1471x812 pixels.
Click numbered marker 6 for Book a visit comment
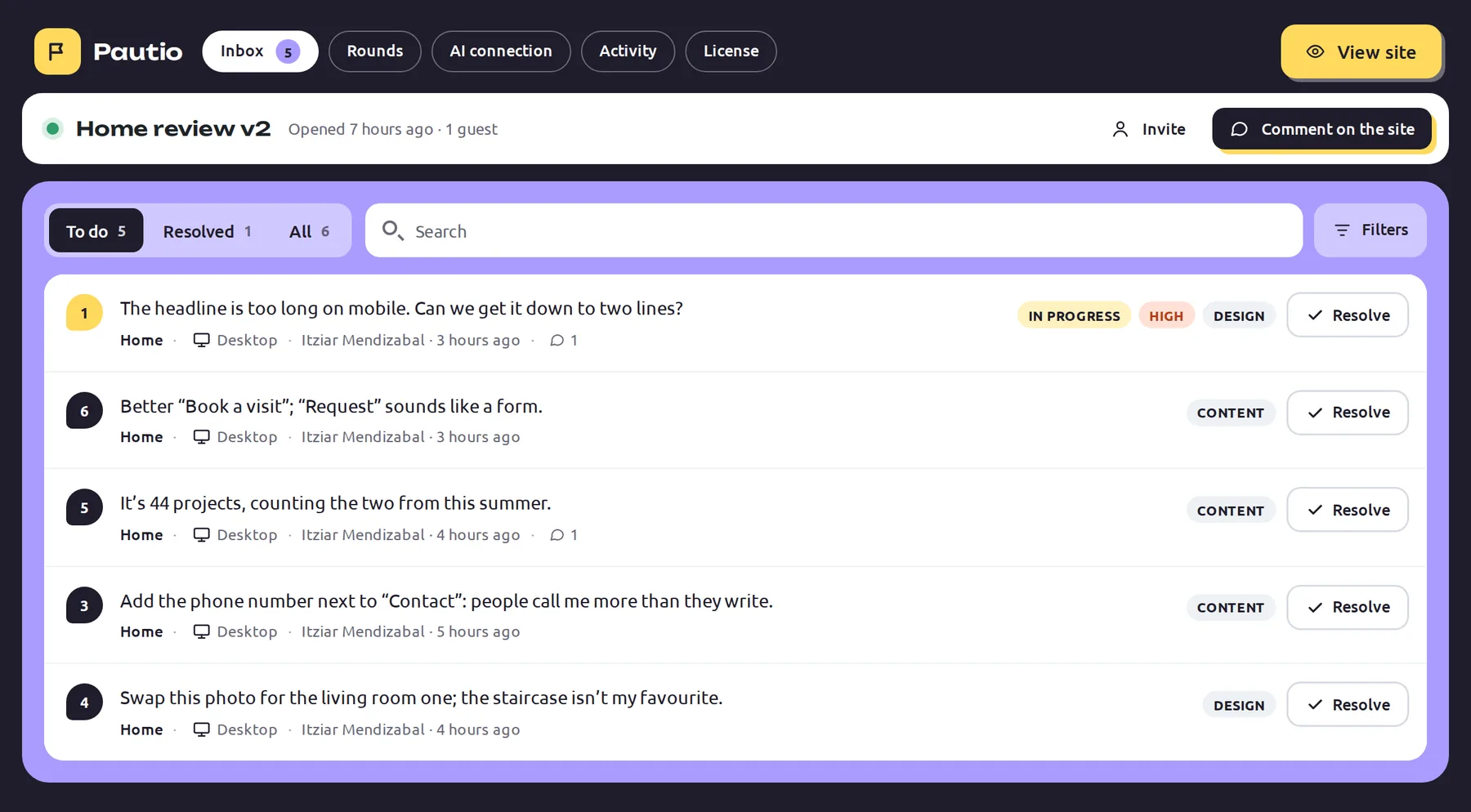[x=84, y=411]
